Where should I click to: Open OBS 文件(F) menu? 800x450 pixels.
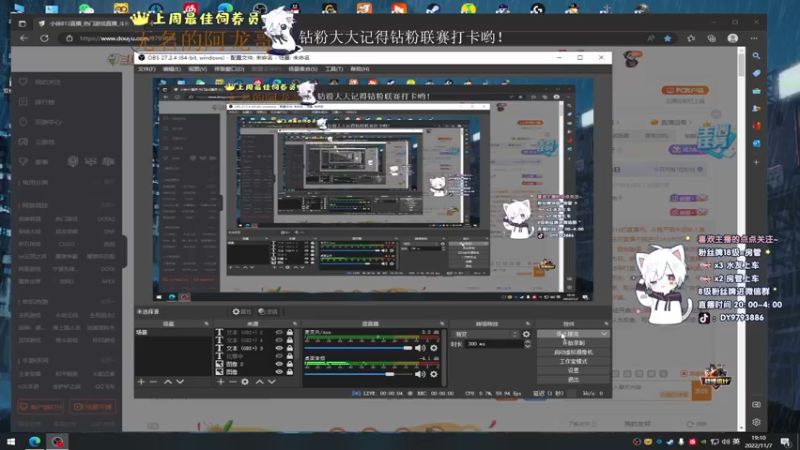pos(146,69)
